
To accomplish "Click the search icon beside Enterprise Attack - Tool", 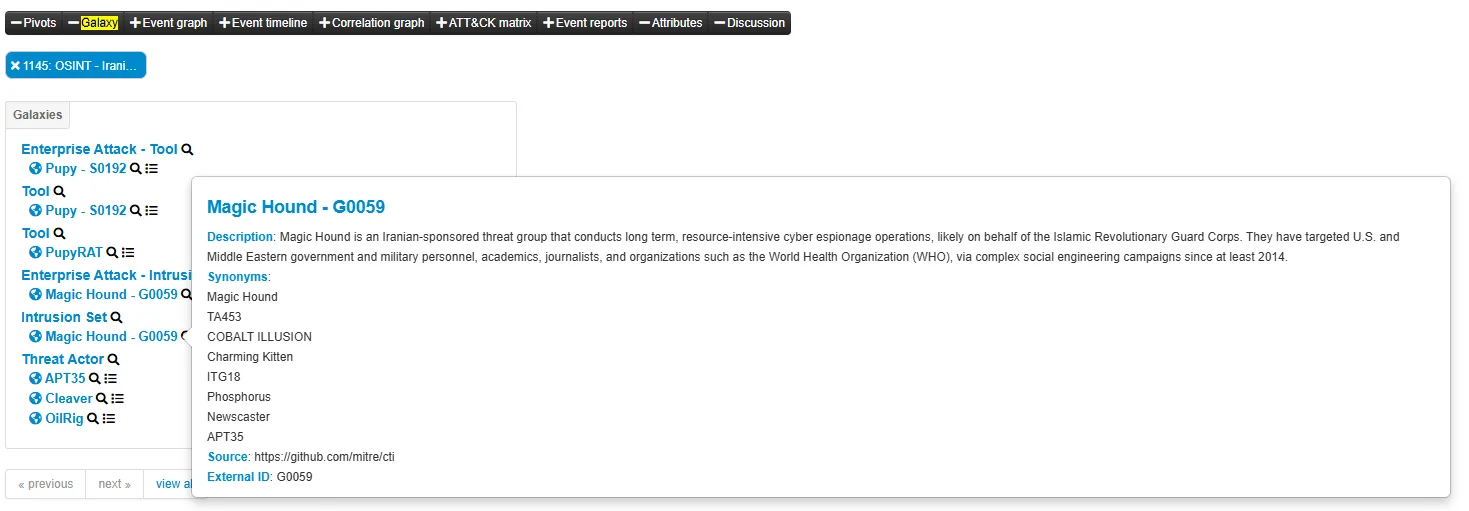I will pyautogui.click(x=187, y=150).
